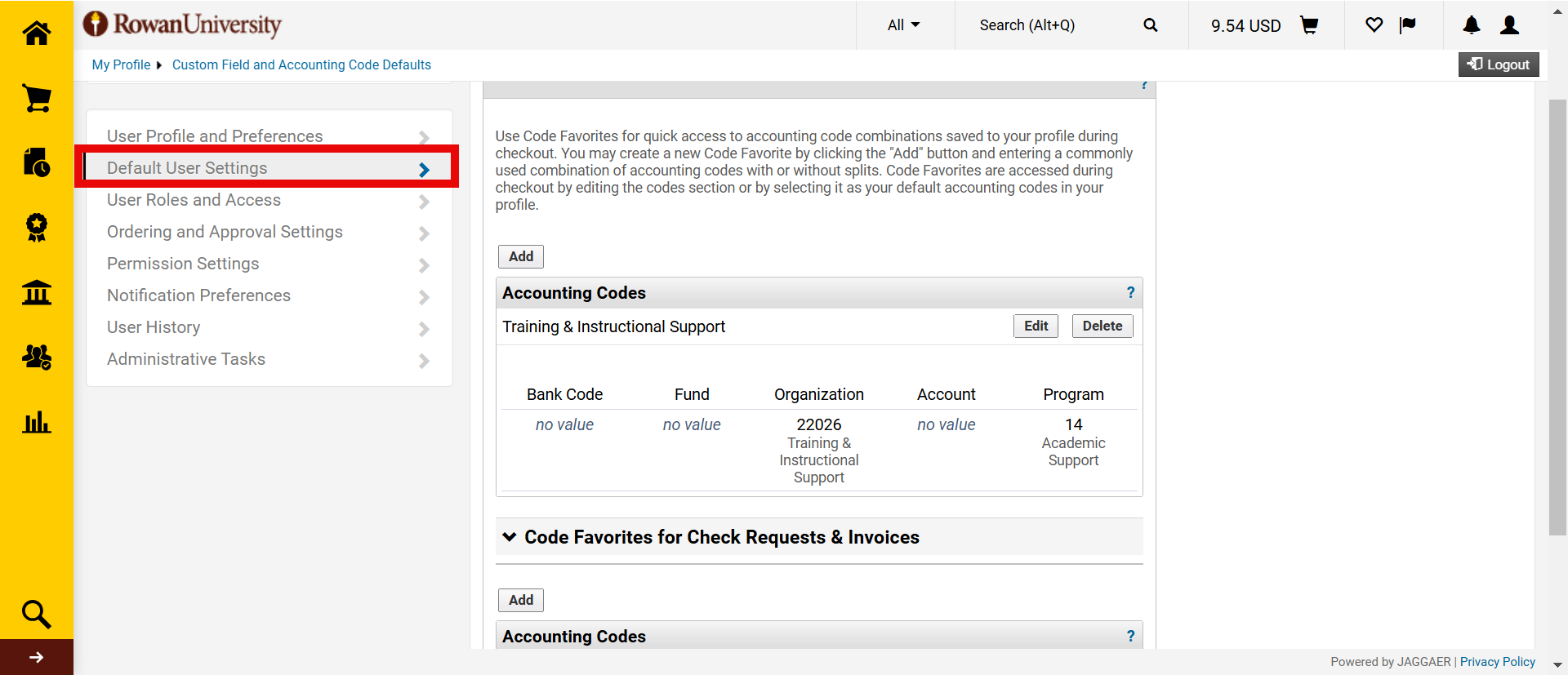Screen dimensions: 1568x675
Task: Collapse Code Favorites for Check Requests section
Action: pyautogui.click(x=510, y=537)
